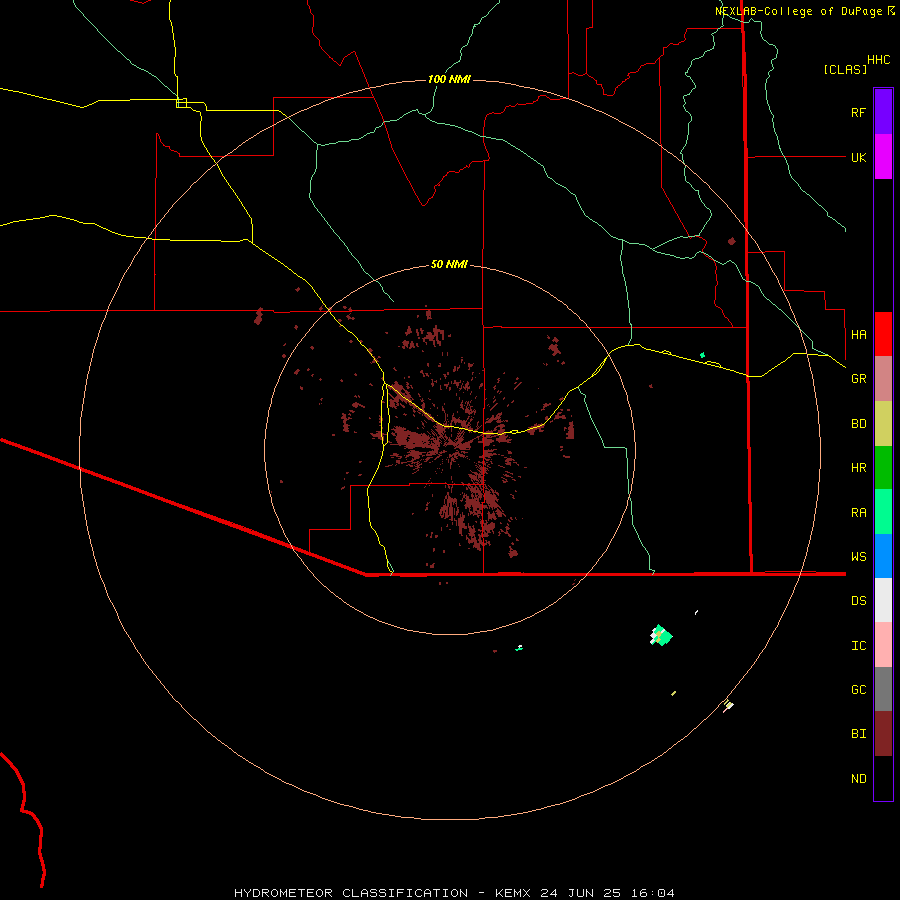Select the GC legend label
900x900 pixels.
(858, 690)
